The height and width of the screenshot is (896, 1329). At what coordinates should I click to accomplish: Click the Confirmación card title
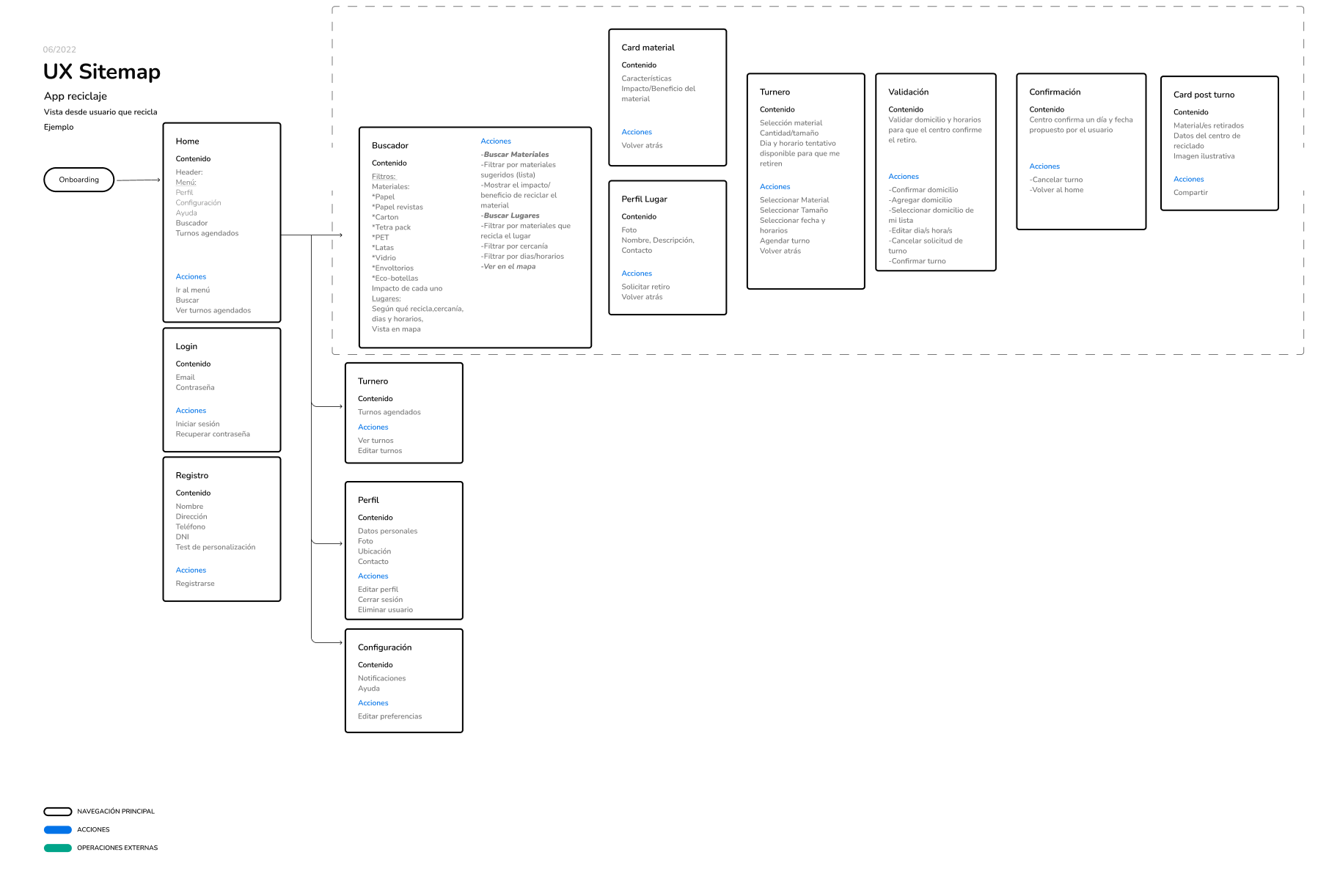click(x=1055, y=92)
